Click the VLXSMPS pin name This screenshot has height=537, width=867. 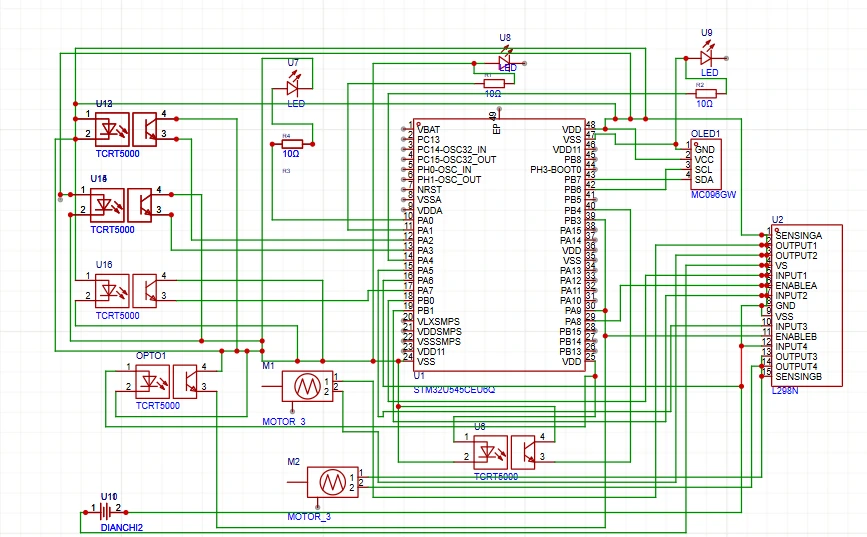pos(438,321)
